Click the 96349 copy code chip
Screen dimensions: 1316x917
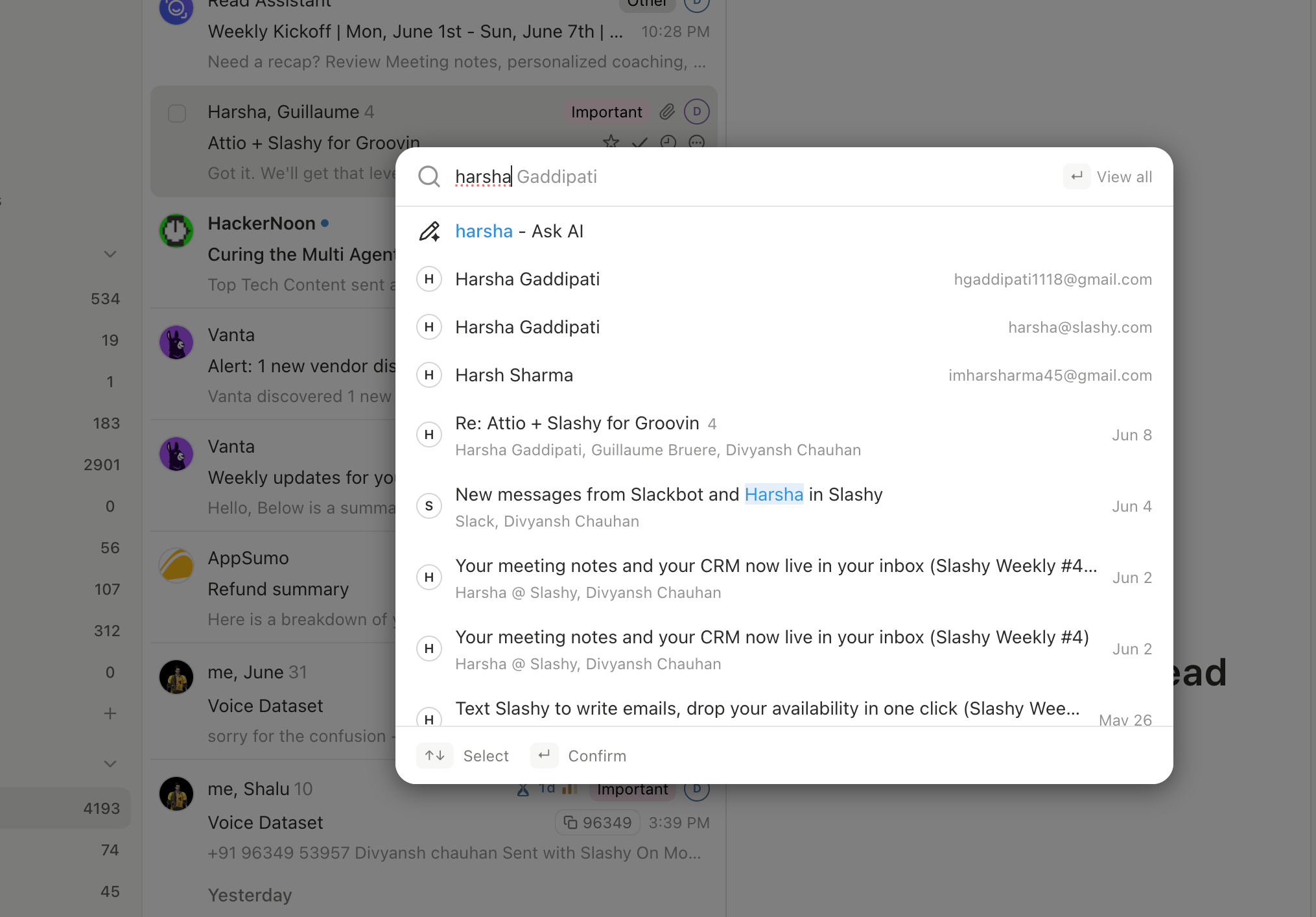[598, 822]
